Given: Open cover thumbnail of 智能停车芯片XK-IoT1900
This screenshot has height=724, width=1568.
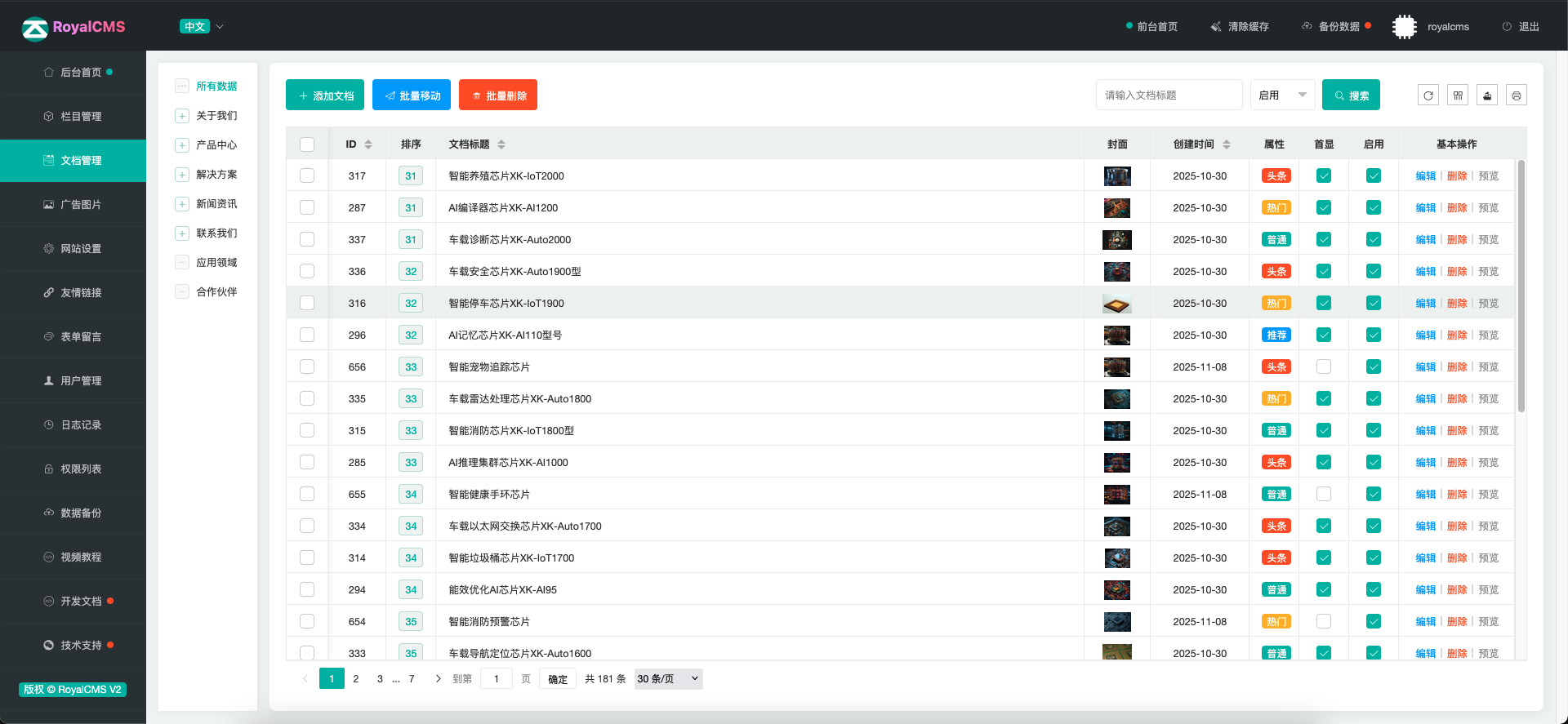Looking at the screenshot, I should tap(1117, 304).
